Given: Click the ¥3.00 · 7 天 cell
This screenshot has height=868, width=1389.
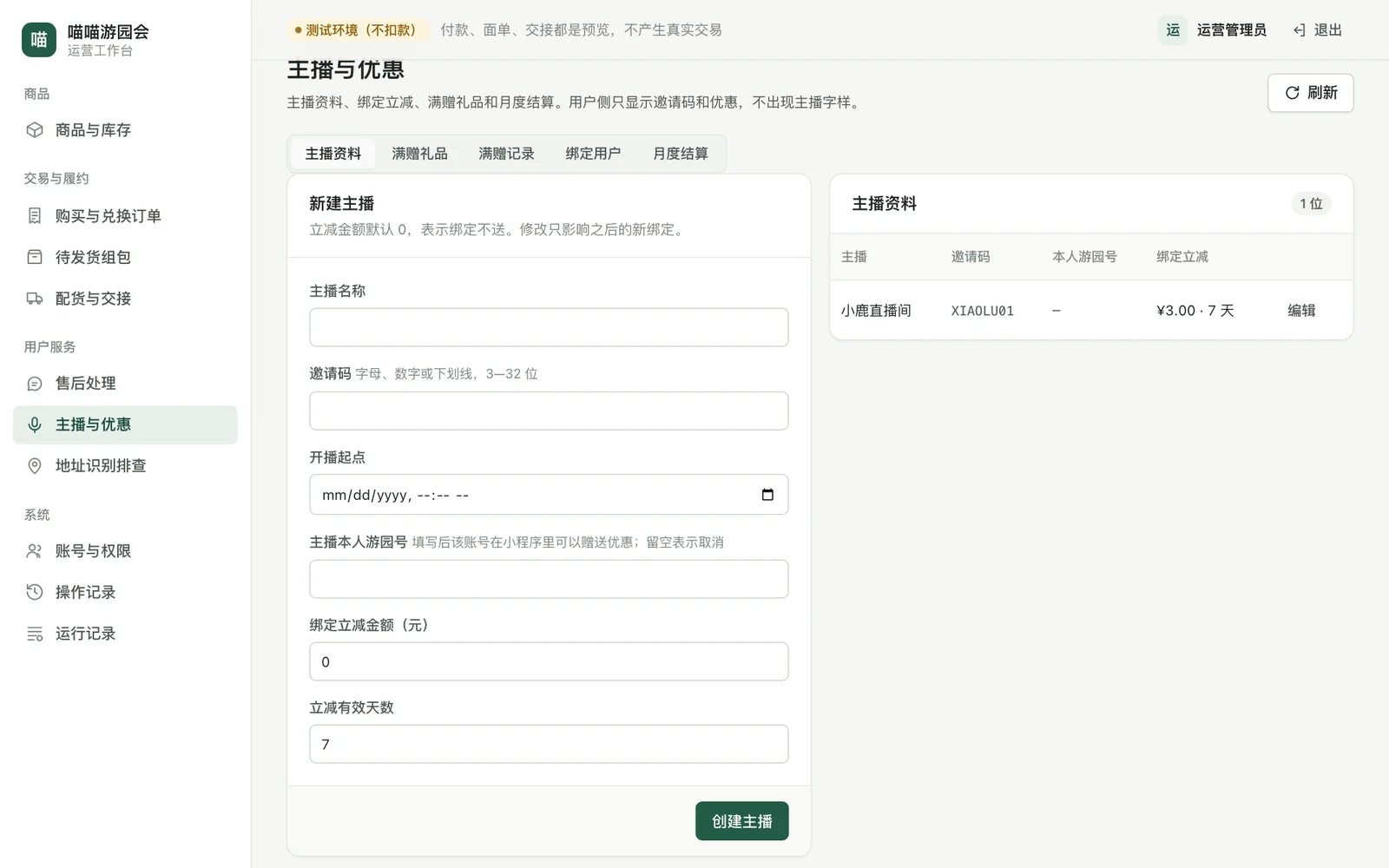Looking at the screenshot, I should pos(1195,311).
